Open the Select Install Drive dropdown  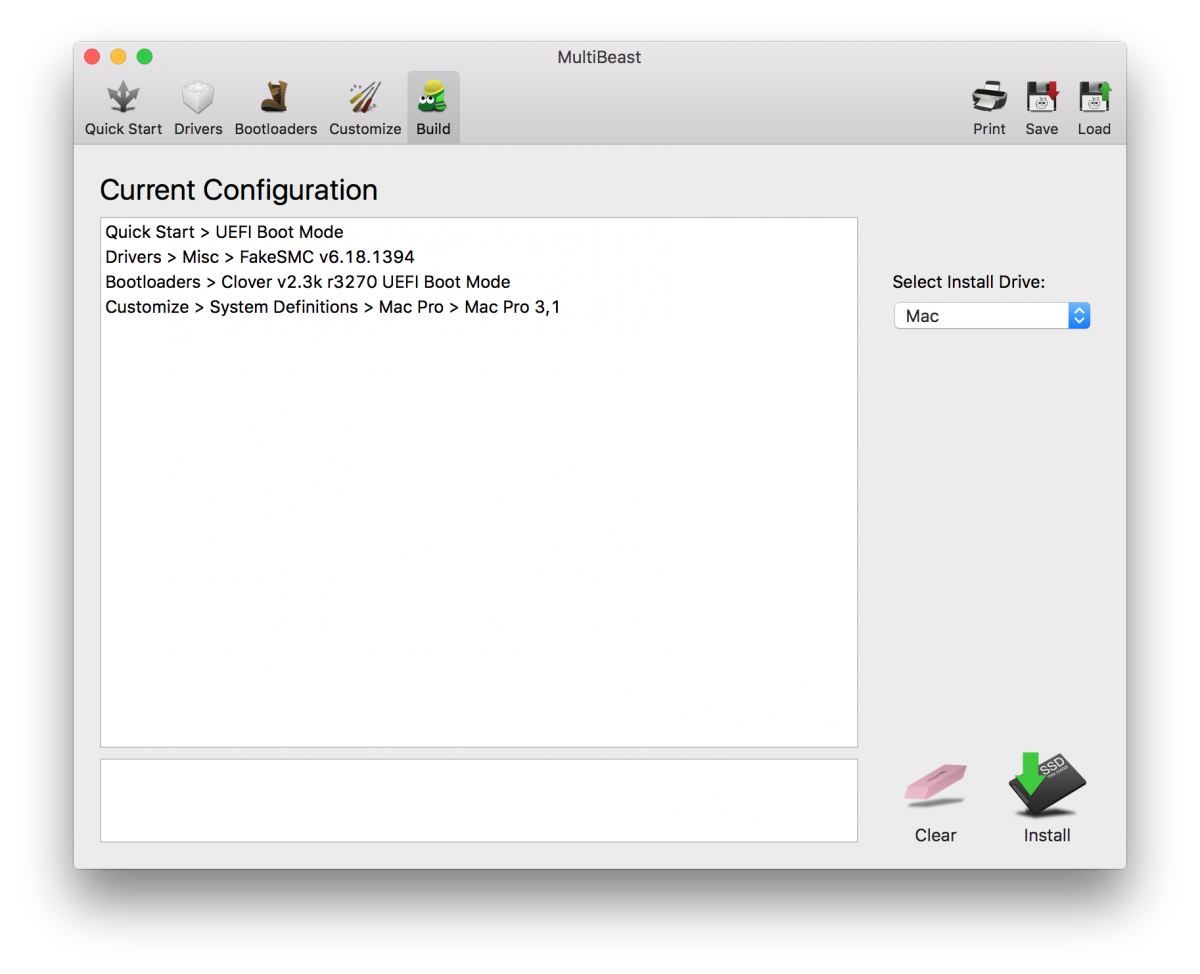[x=992, y=316]
